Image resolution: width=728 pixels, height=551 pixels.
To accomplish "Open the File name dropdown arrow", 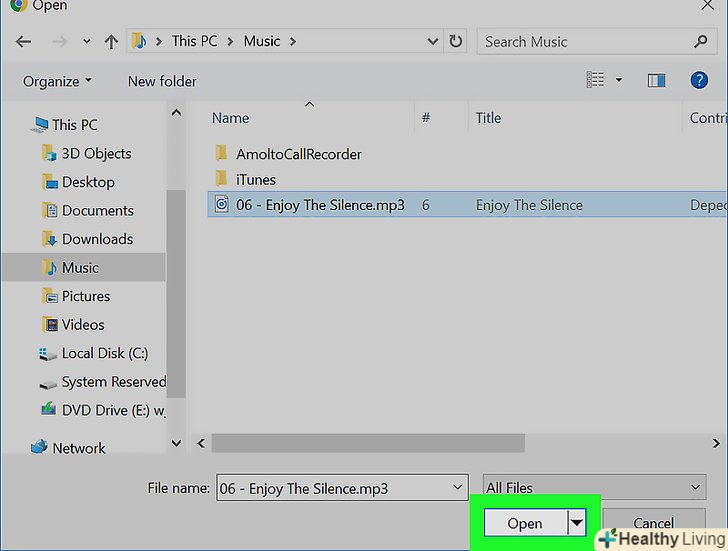I will point(457,487).
